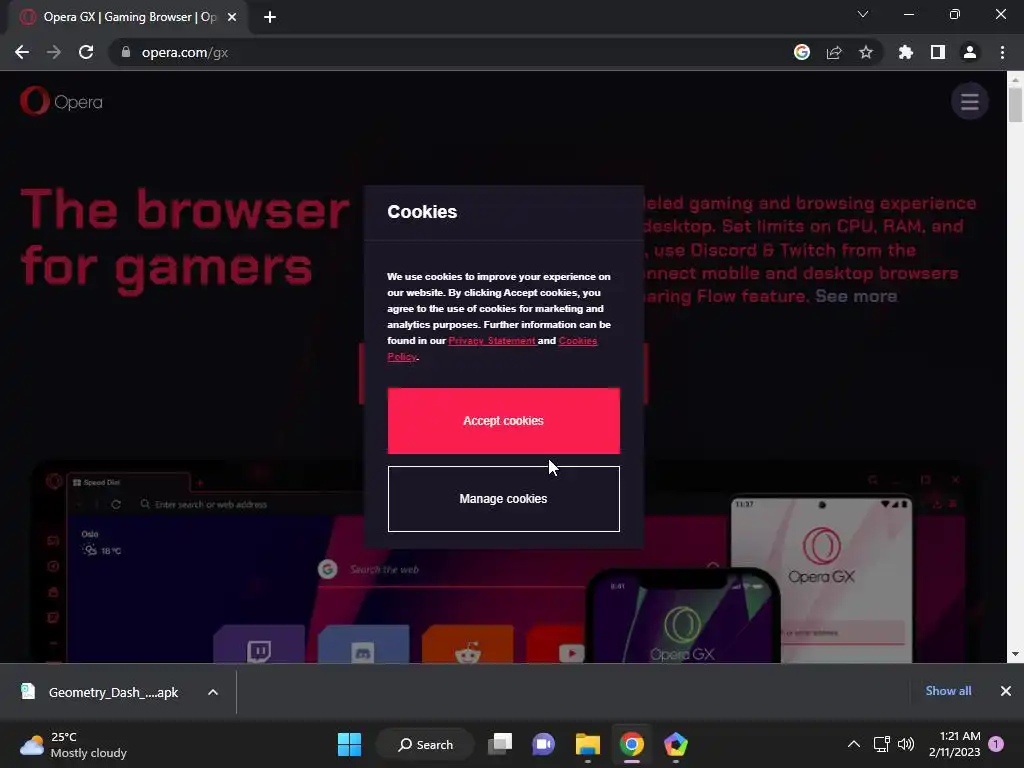Show all downloads

tap(948, 691)
